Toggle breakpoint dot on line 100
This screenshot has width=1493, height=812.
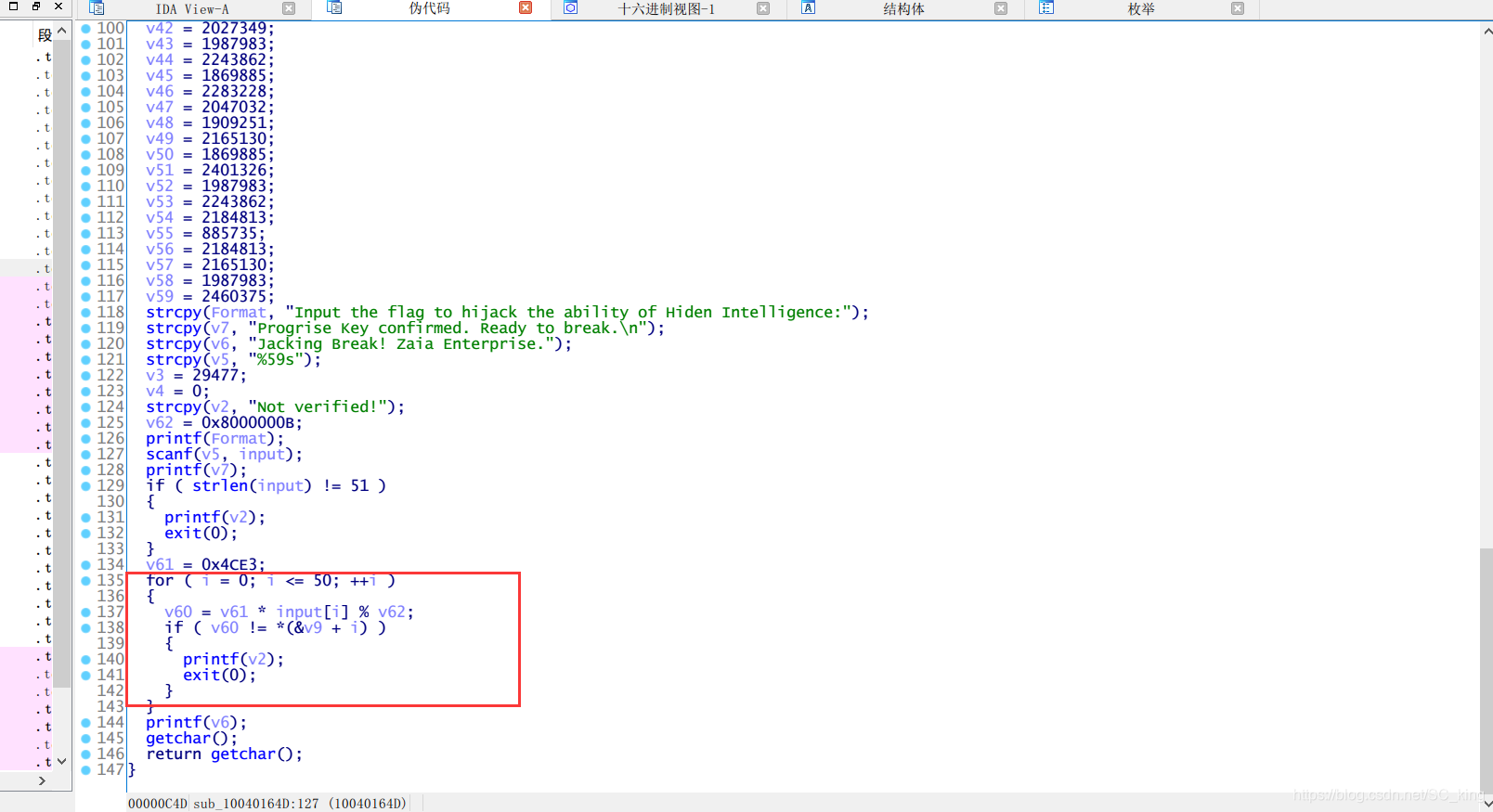click(85, 29)
